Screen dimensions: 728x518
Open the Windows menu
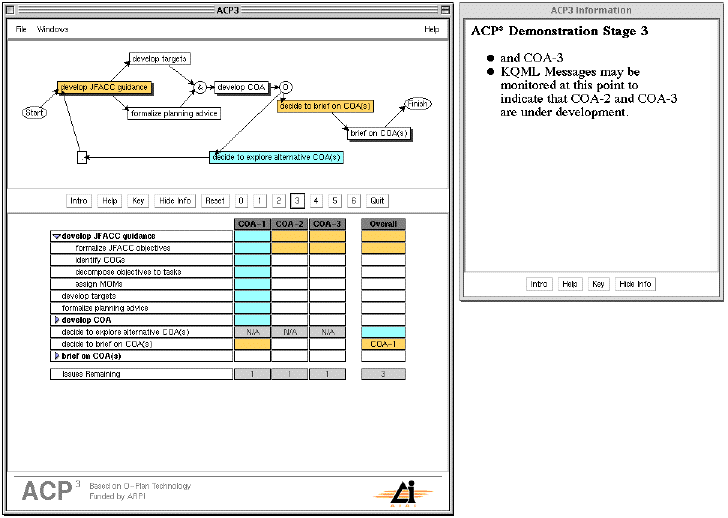[53, 29]
